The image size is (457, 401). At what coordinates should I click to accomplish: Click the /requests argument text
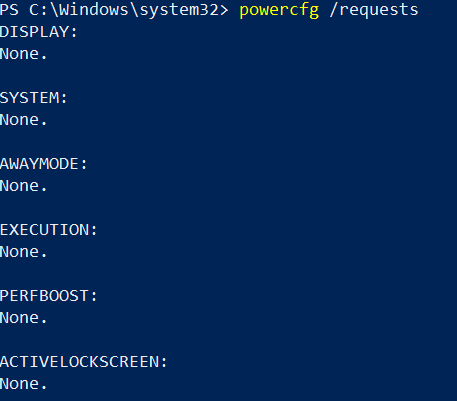coord(374,10)
